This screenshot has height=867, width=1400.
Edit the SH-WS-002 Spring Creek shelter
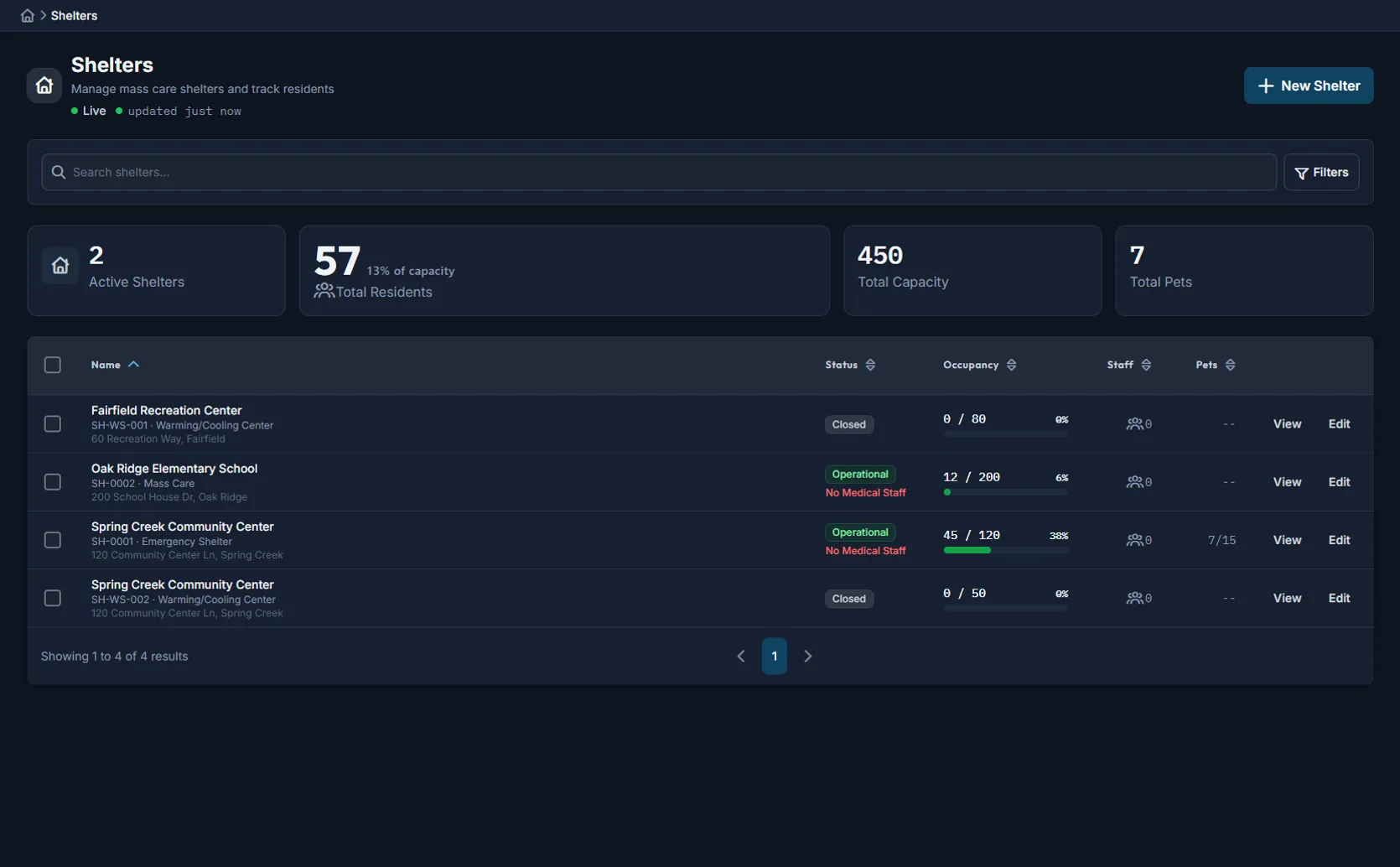tap(1339, 598)
